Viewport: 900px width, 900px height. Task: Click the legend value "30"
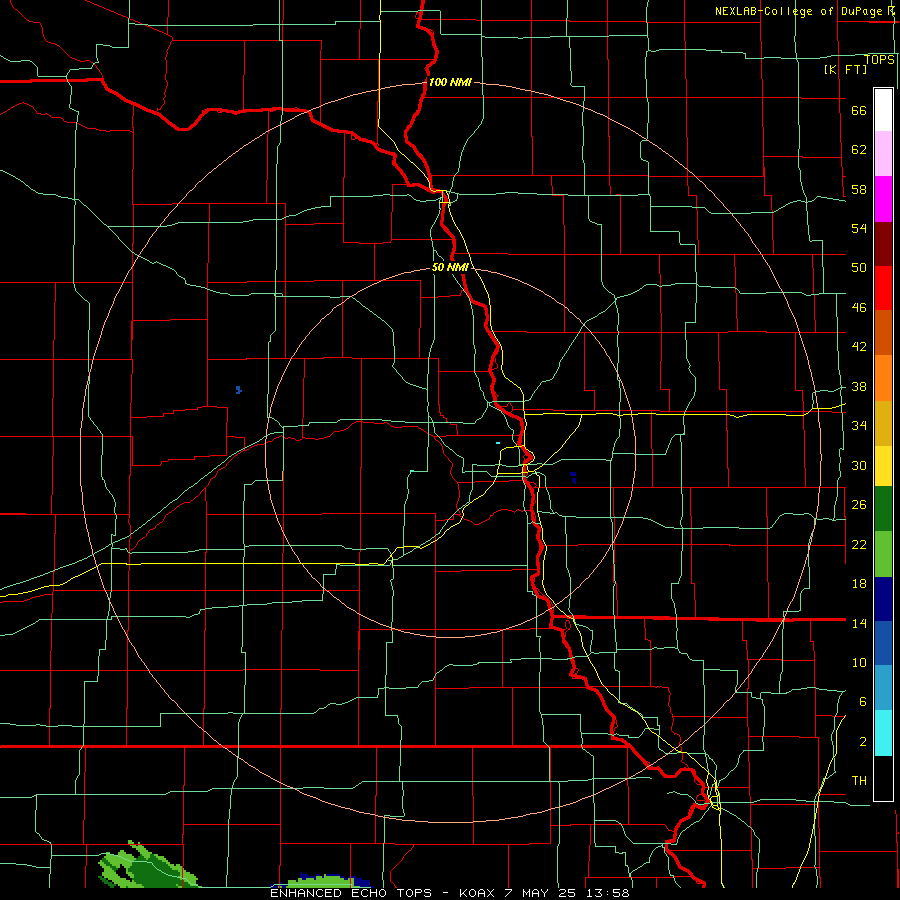coord(859,465)
